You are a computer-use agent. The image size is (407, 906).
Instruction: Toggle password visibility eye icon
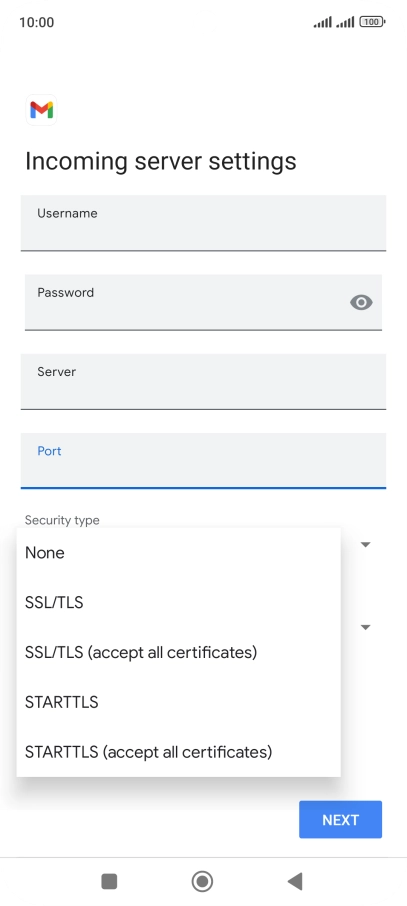pyautogui.click(x=361, y=302)
